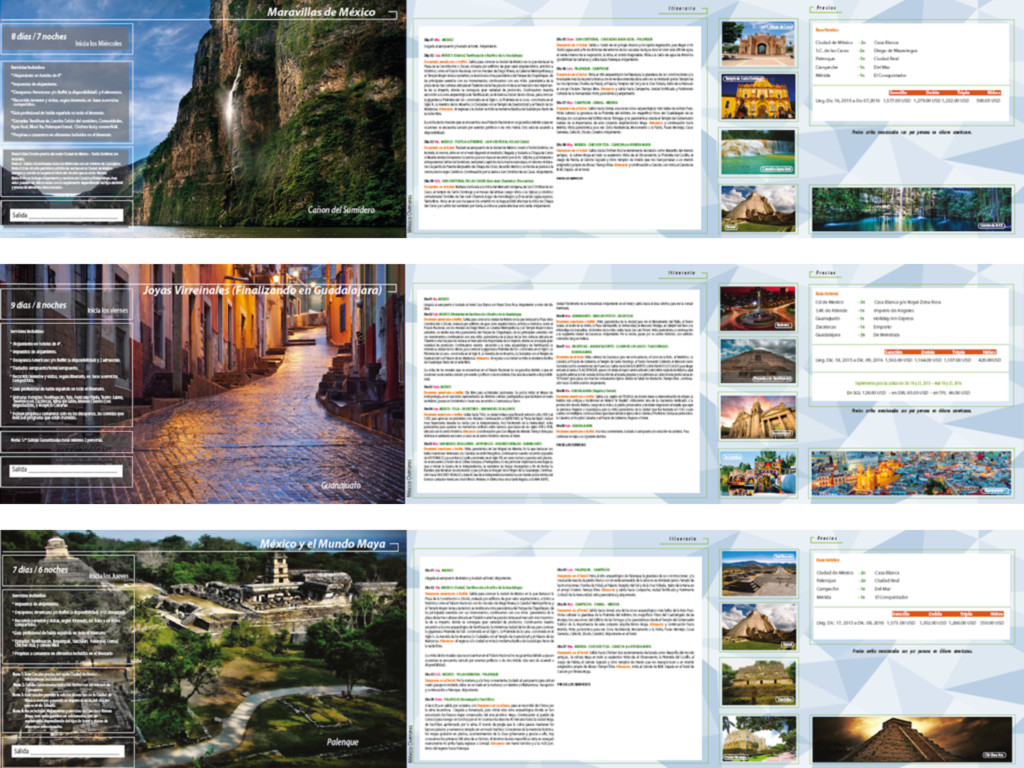Open the Agua Azul waterfalls thumbnail

pyautogui.click(x=758, y=152)
